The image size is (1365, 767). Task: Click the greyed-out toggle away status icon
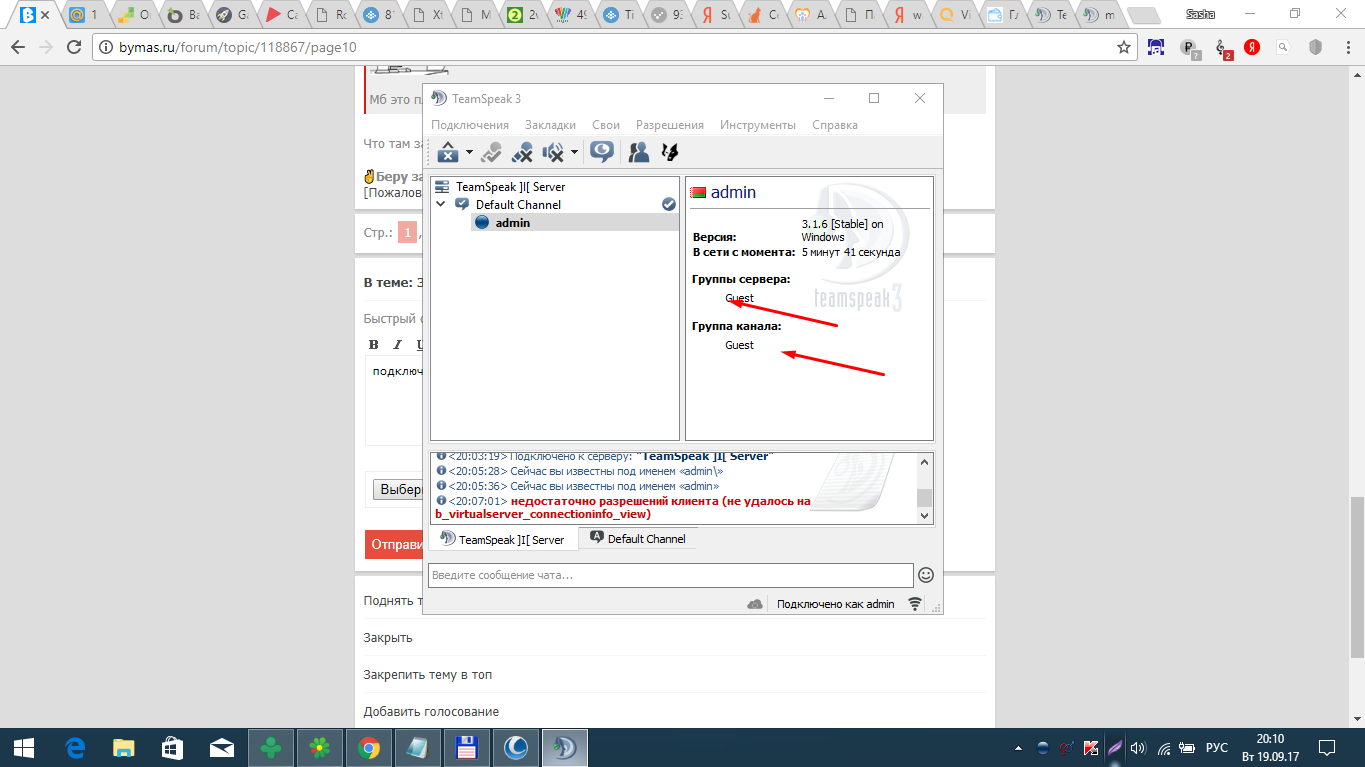click(491, 152)
